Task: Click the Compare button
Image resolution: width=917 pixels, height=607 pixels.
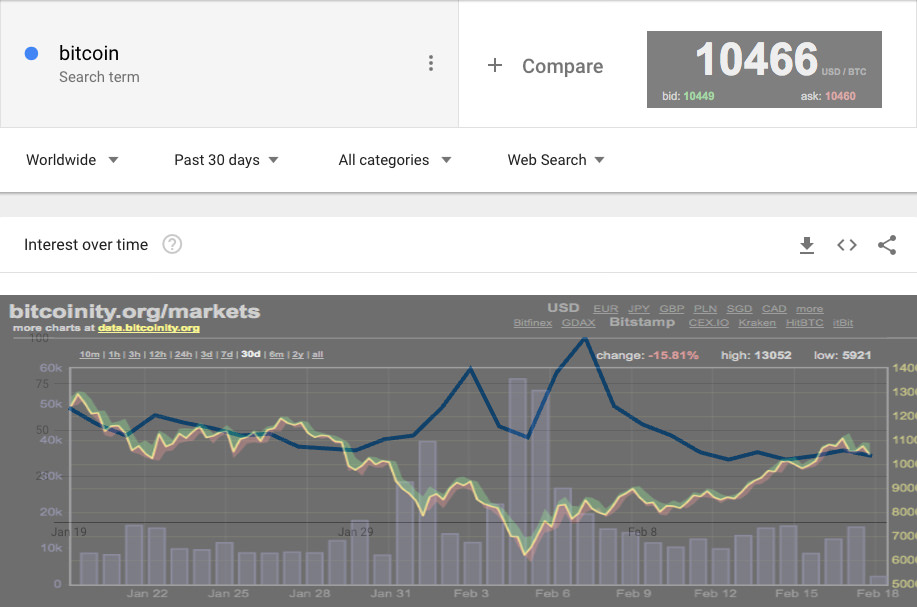Action: pyautogui.click(x=545, y=65)
